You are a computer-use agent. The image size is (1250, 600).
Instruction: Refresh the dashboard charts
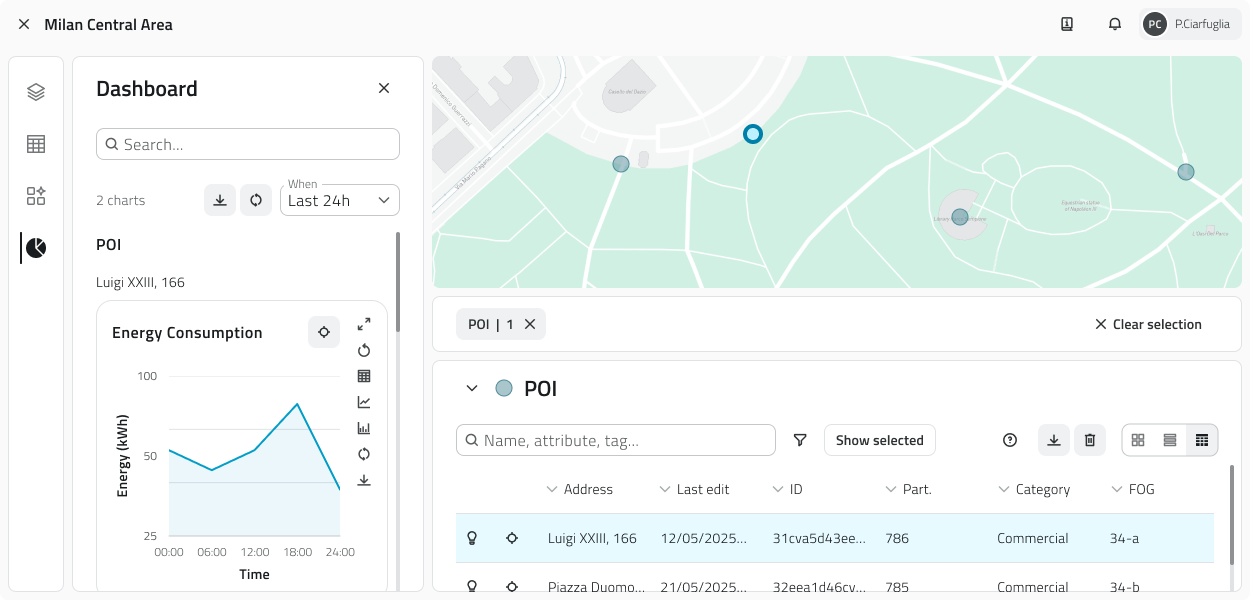(x=256, y=199)
